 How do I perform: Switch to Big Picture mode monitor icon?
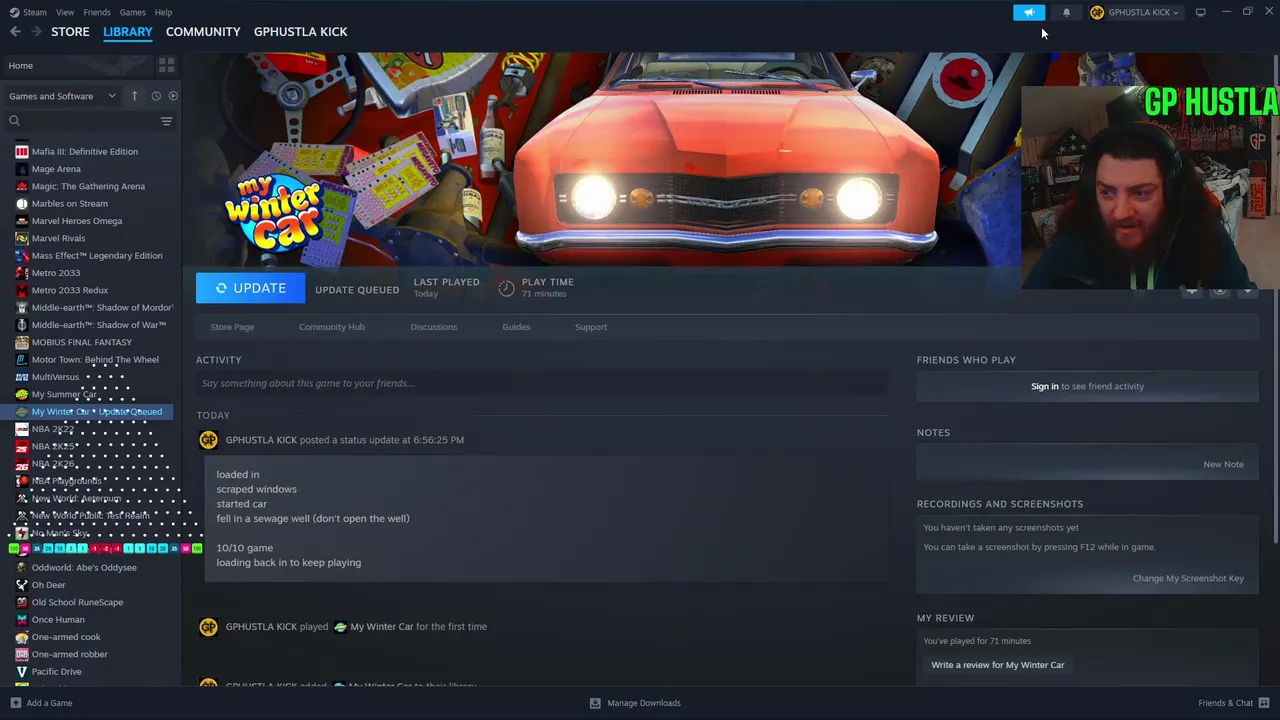pos(1200,12)
